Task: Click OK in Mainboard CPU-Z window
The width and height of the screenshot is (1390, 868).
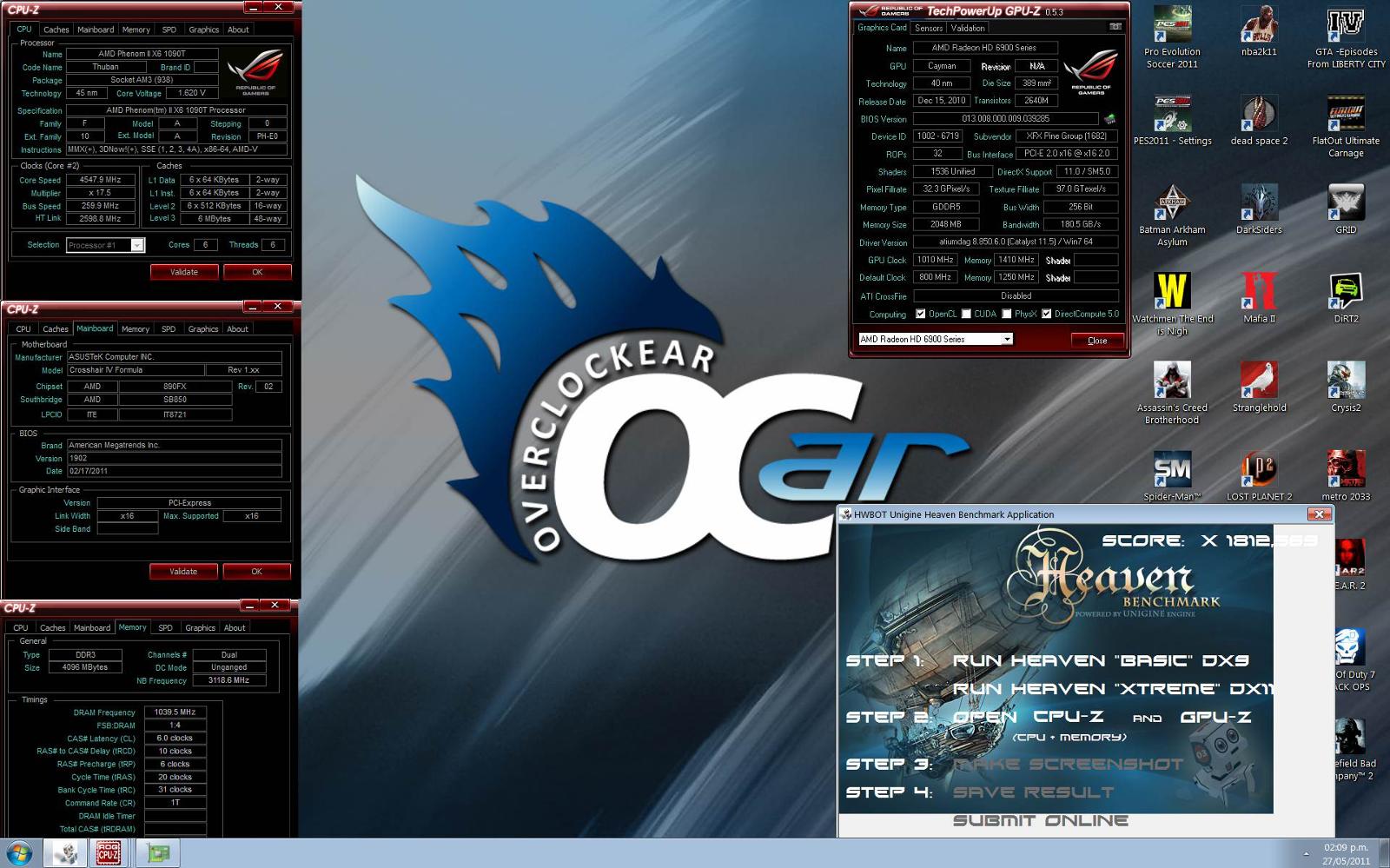Action: tap(256, 571)
